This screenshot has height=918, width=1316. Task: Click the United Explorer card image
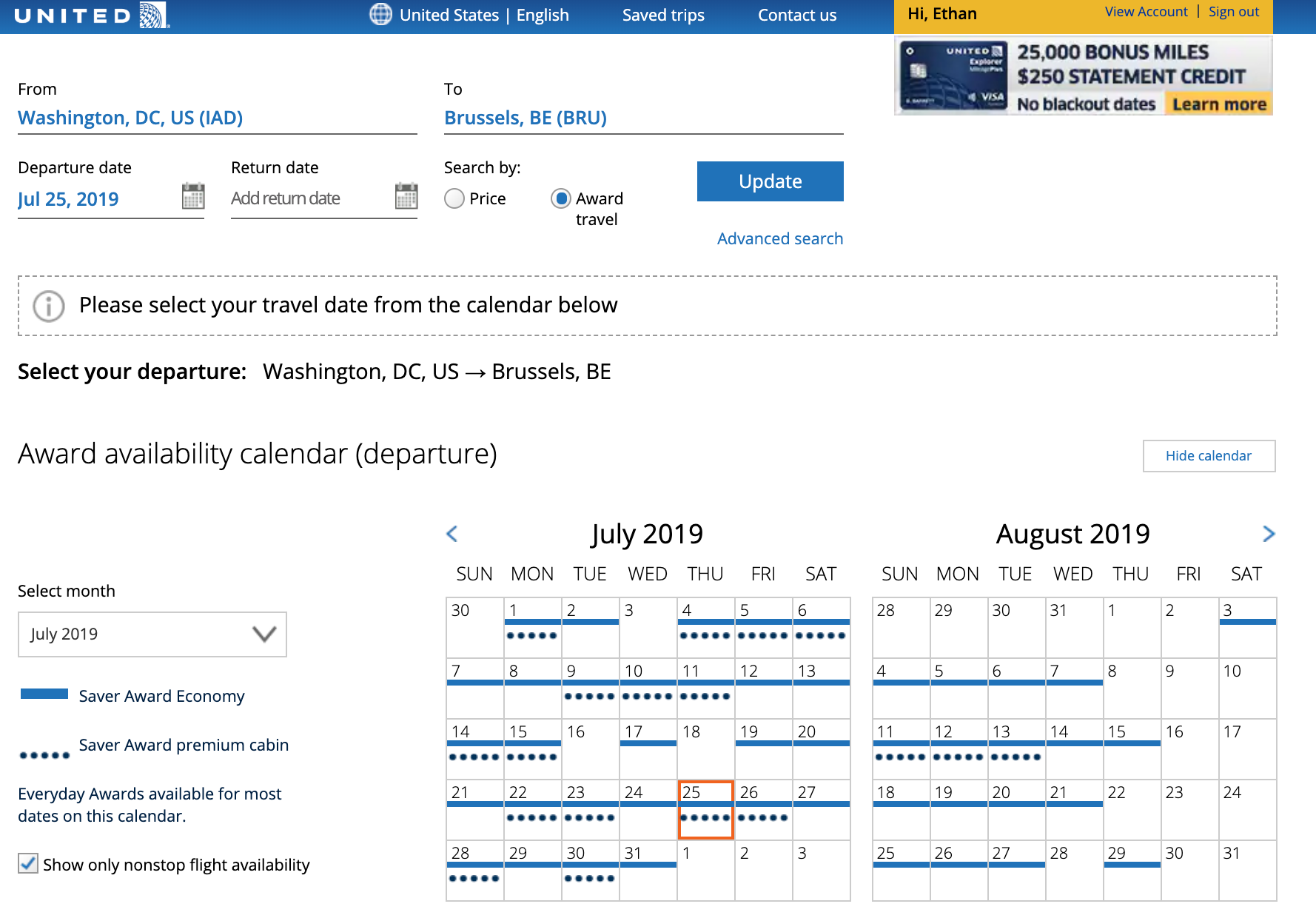[953, 76]
